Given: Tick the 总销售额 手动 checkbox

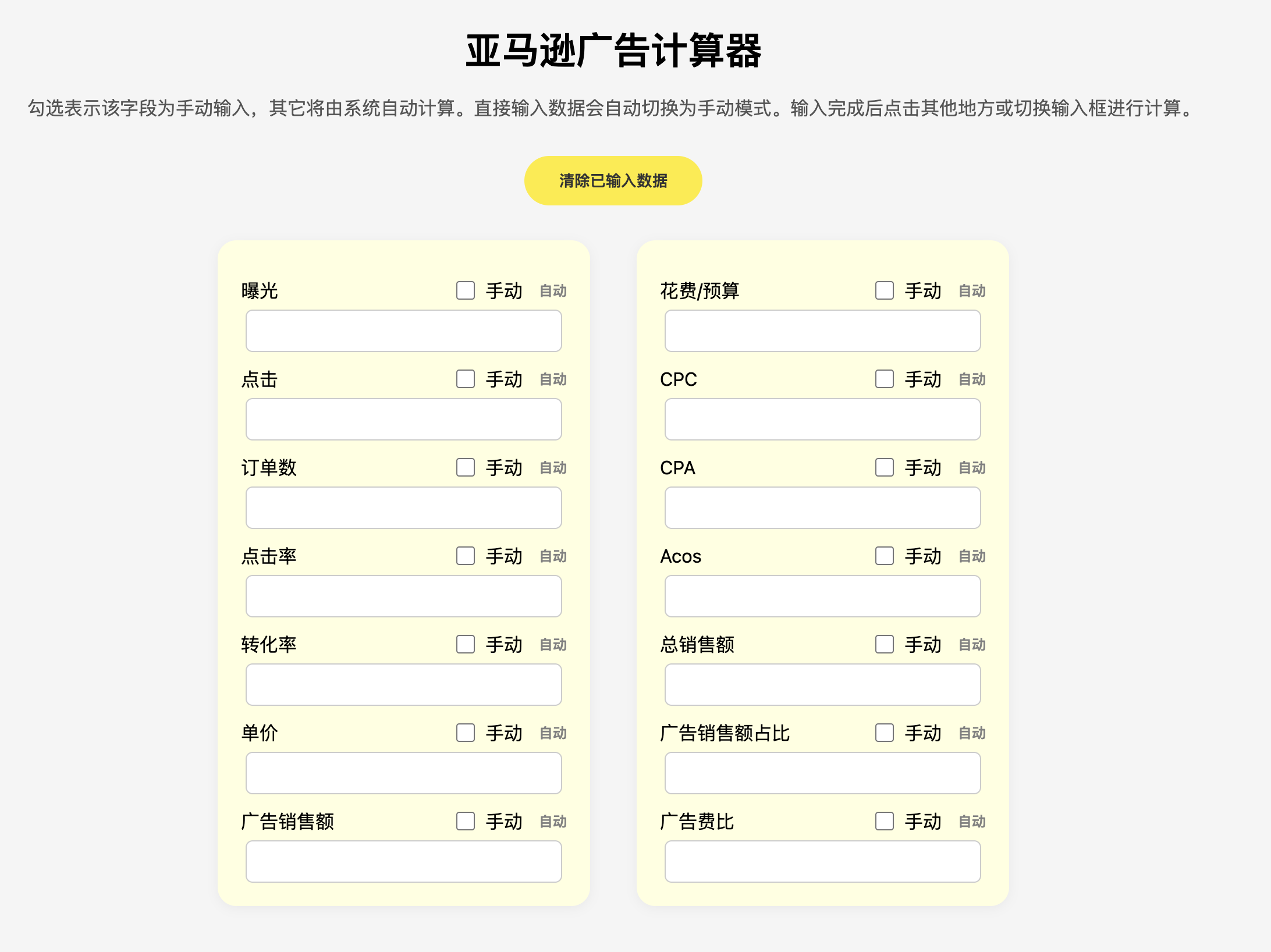Looking at the screenshot, I should (885, 644).
